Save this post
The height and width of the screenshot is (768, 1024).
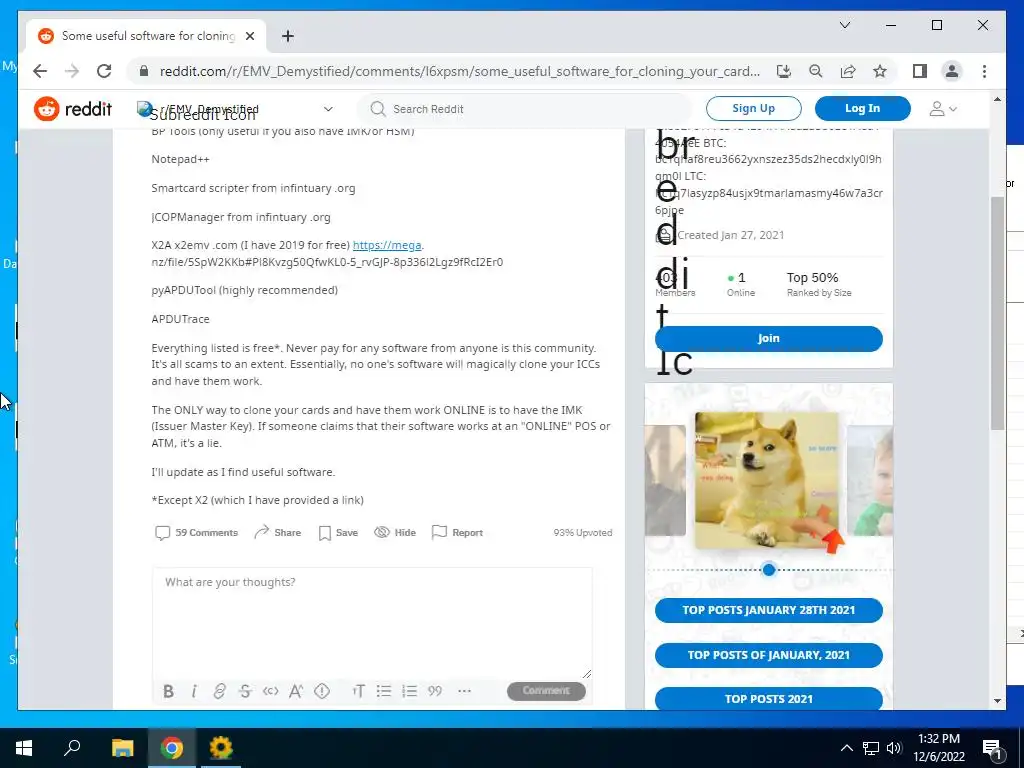[338, 532]
